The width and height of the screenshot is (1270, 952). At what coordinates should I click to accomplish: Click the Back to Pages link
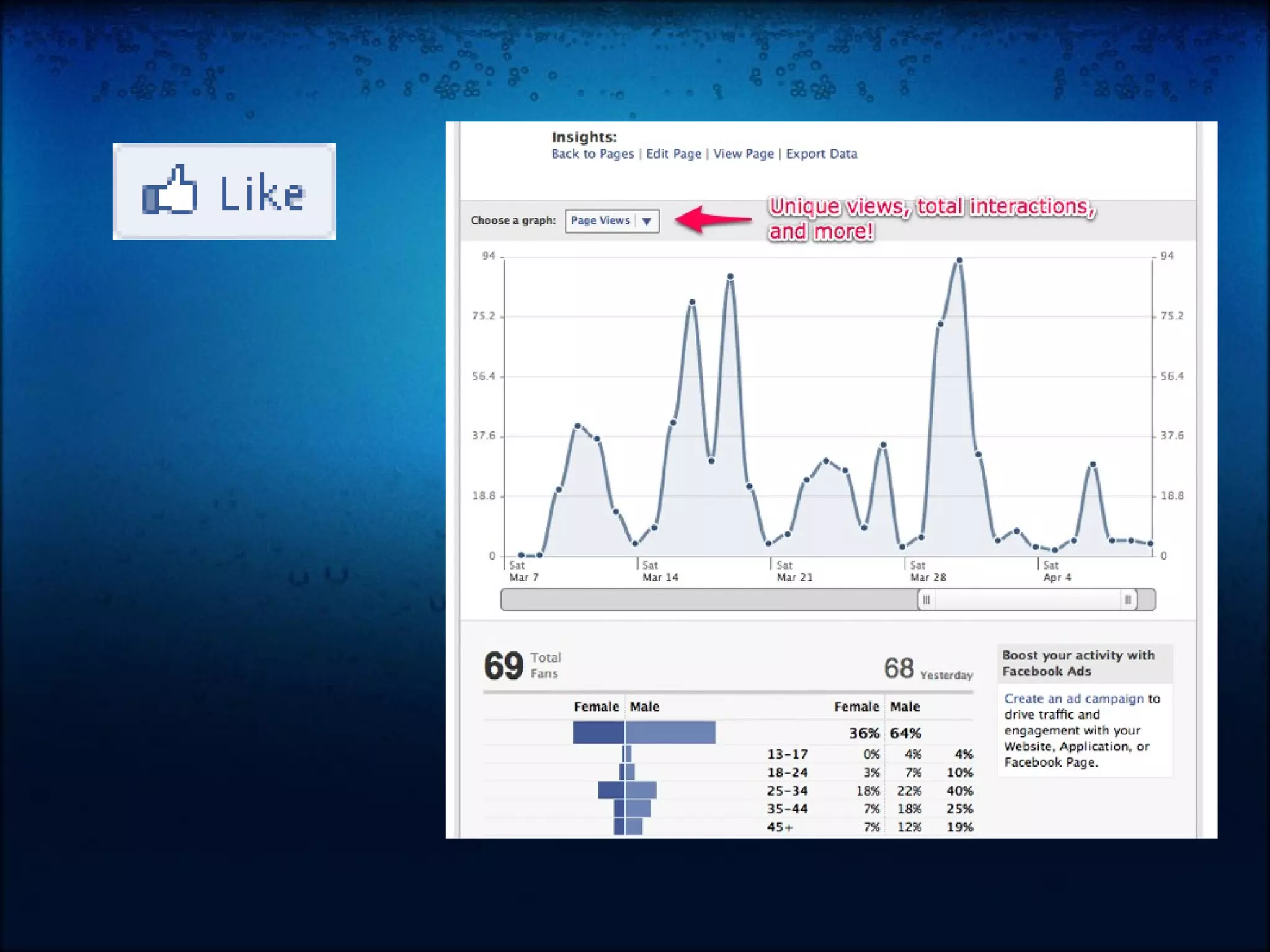[x=592, y=154]
